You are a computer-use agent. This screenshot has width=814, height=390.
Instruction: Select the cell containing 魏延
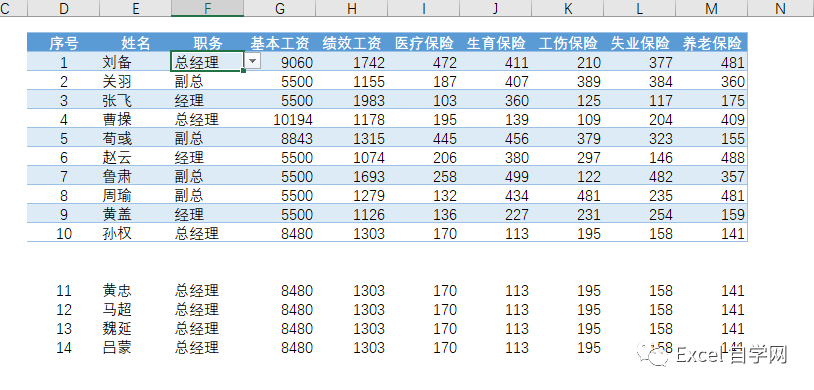[x=135, y=328]
